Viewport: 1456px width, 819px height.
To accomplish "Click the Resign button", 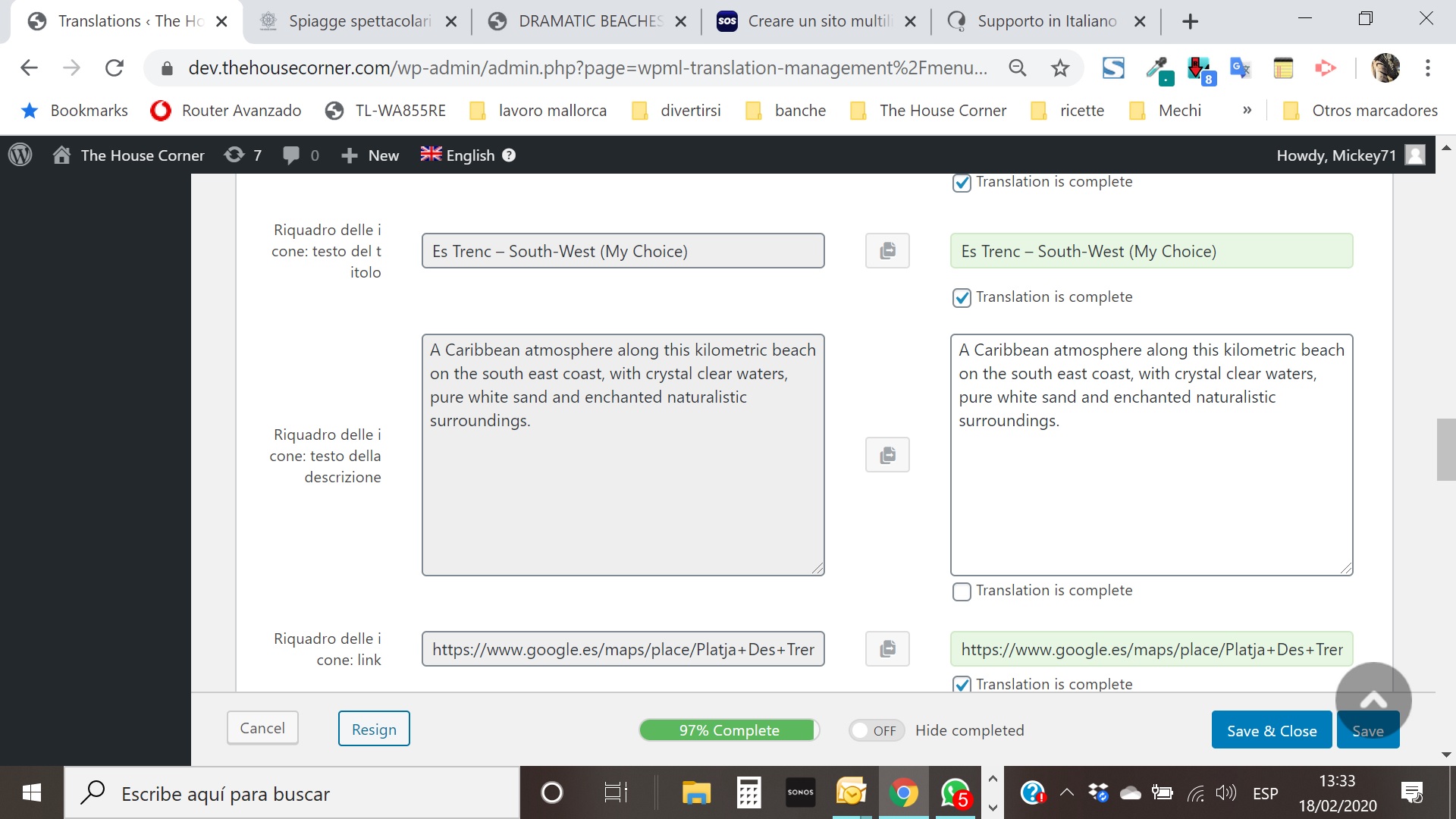I will [x=374, y=729].
